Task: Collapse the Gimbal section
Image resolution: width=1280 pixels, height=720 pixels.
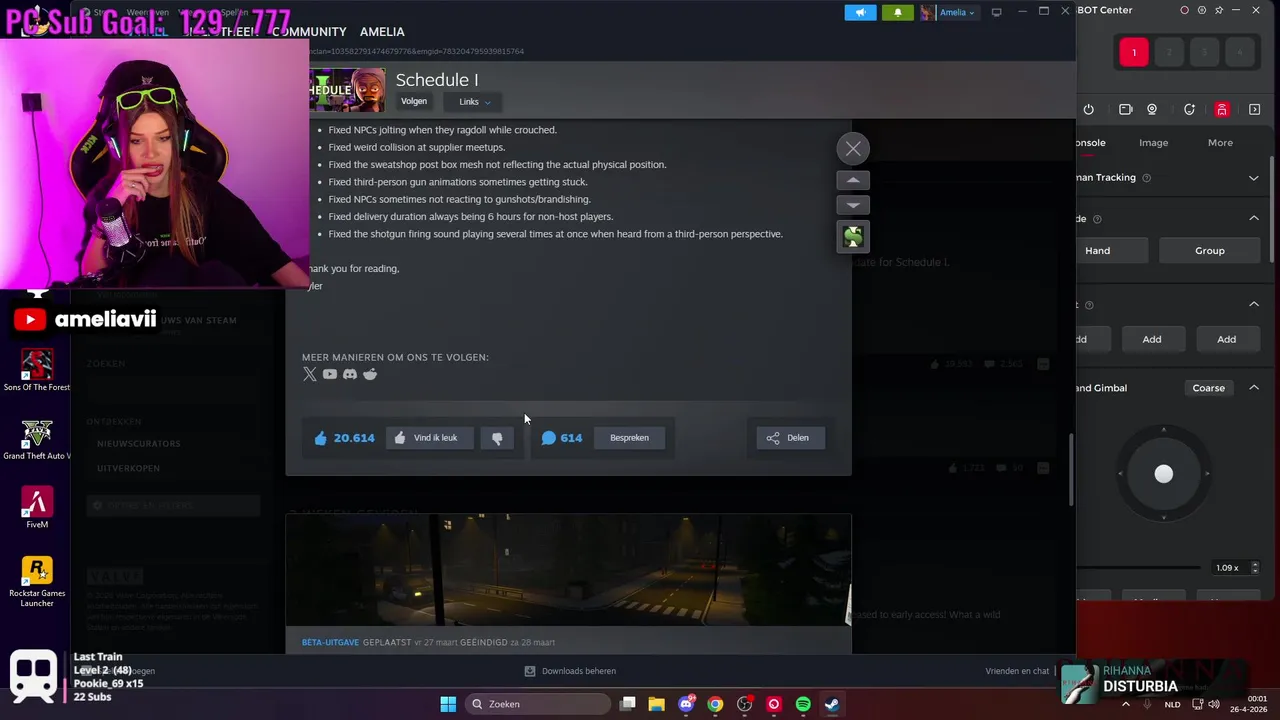Action: click(x=1253, y=388)
